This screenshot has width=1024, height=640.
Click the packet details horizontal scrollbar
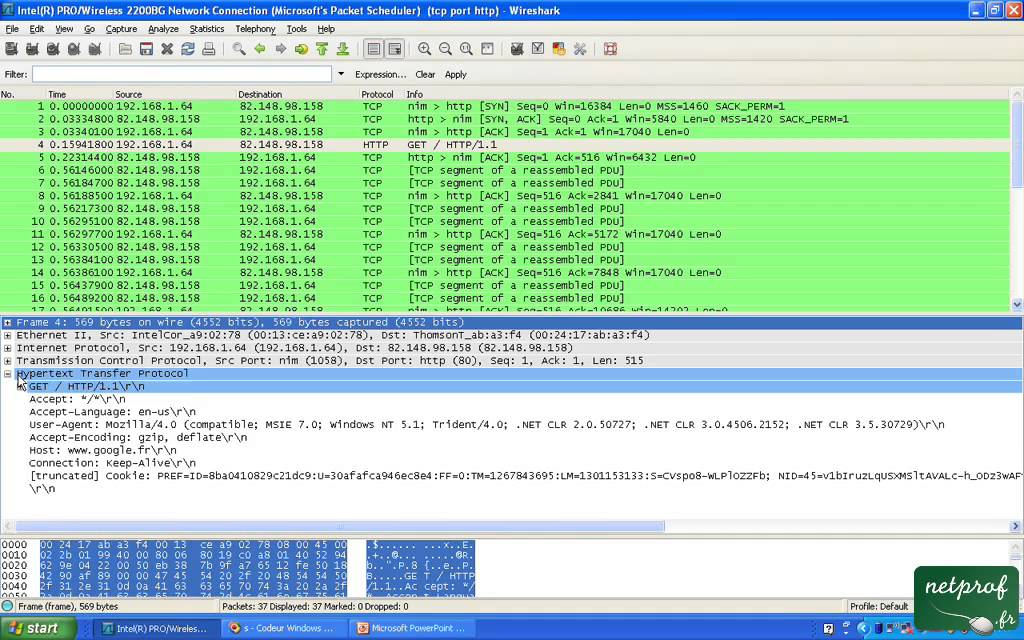(x=340, y=526)
